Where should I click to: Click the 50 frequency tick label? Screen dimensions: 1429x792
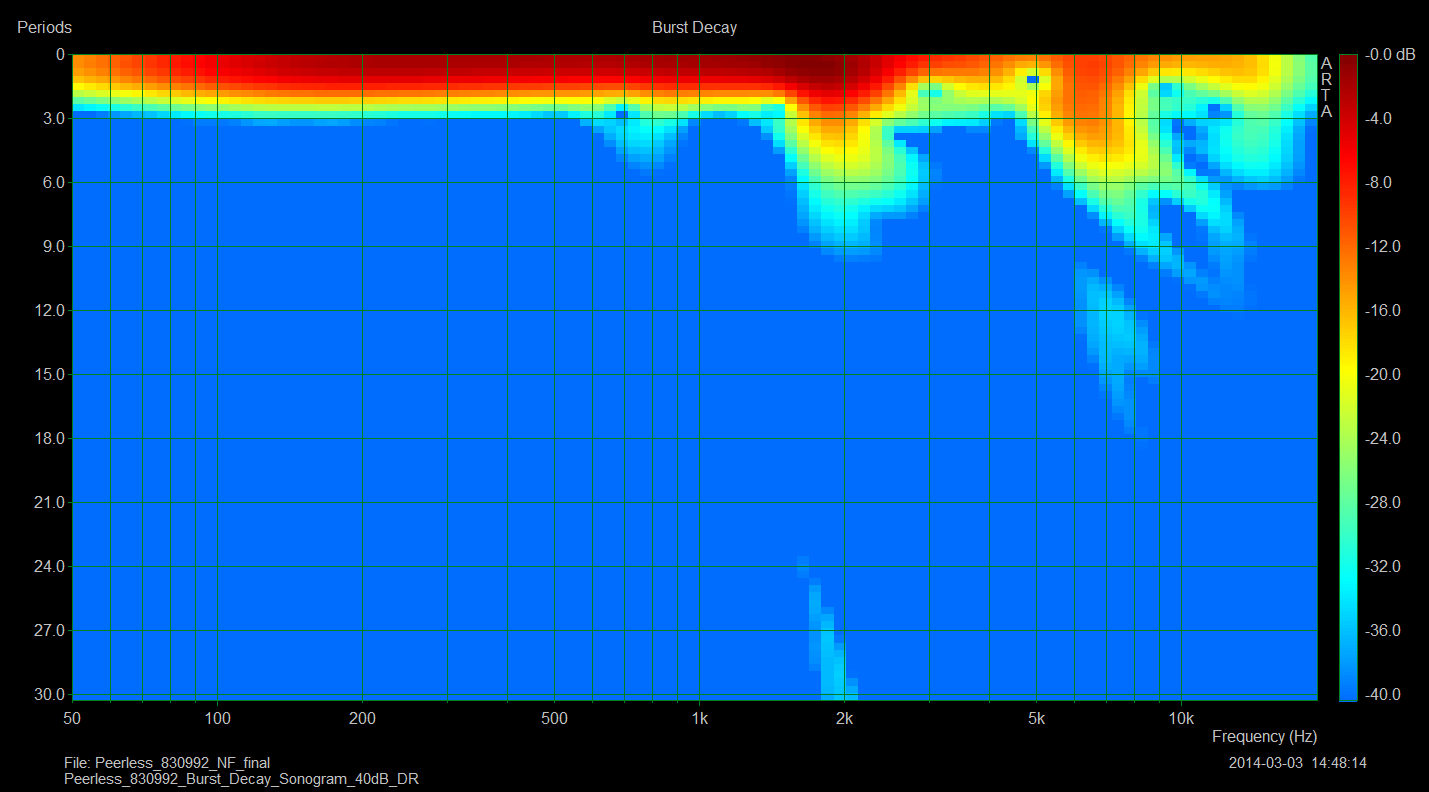pos(72,719)
